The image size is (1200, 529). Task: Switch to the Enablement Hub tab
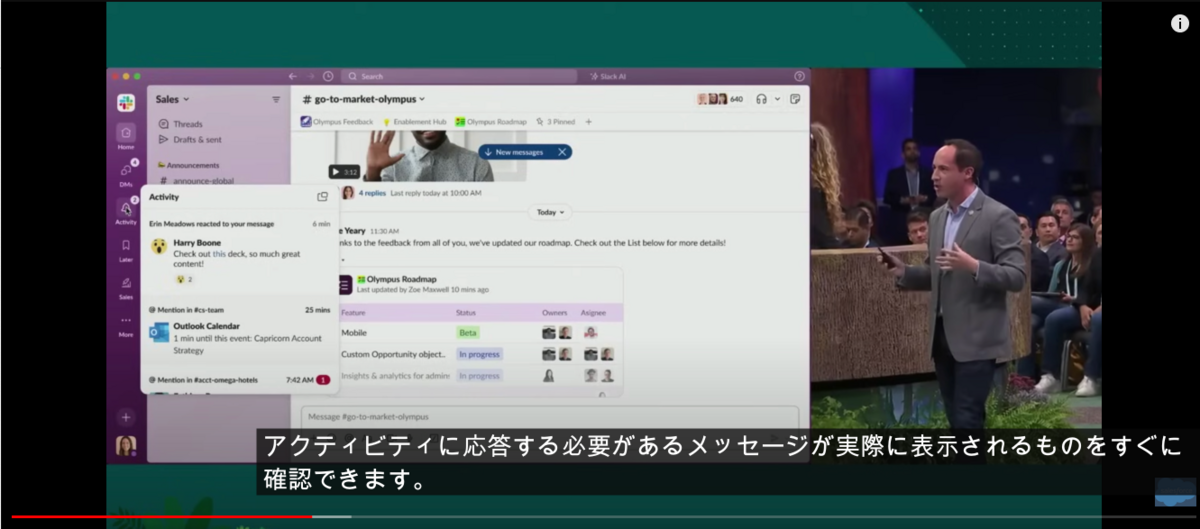414,122
